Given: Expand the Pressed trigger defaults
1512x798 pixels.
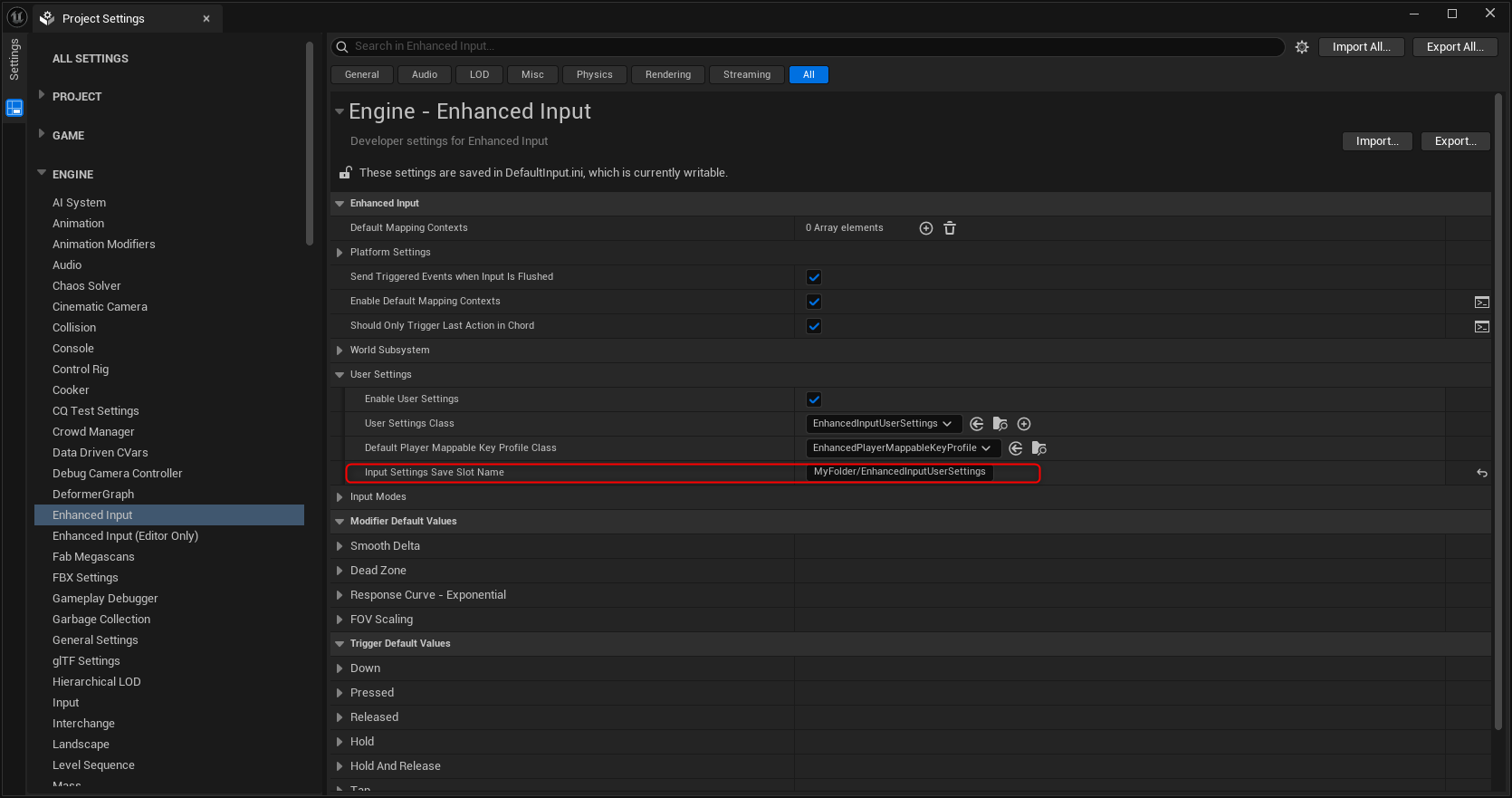Looking at the screenshot, I should pos(340,693).
